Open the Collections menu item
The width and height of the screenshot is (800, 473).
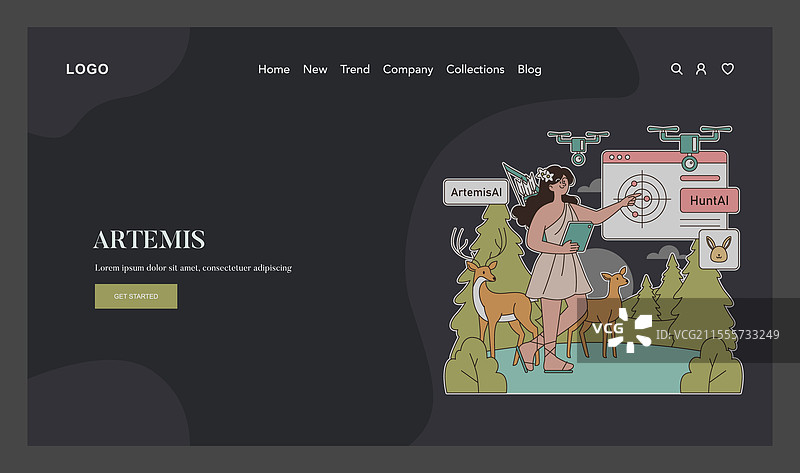click(476, 69)
